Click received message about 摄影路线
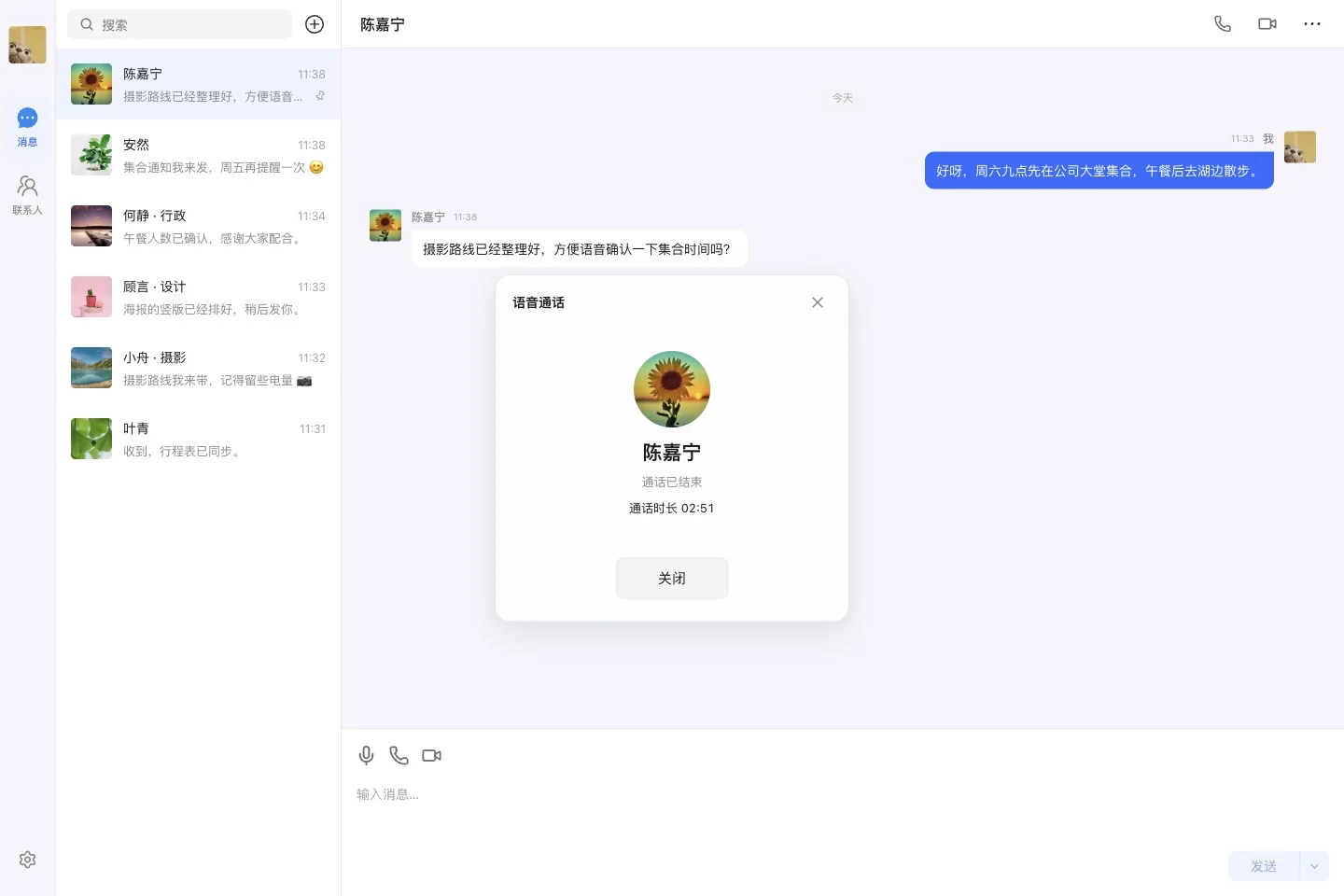 click(x=580, y=249)
